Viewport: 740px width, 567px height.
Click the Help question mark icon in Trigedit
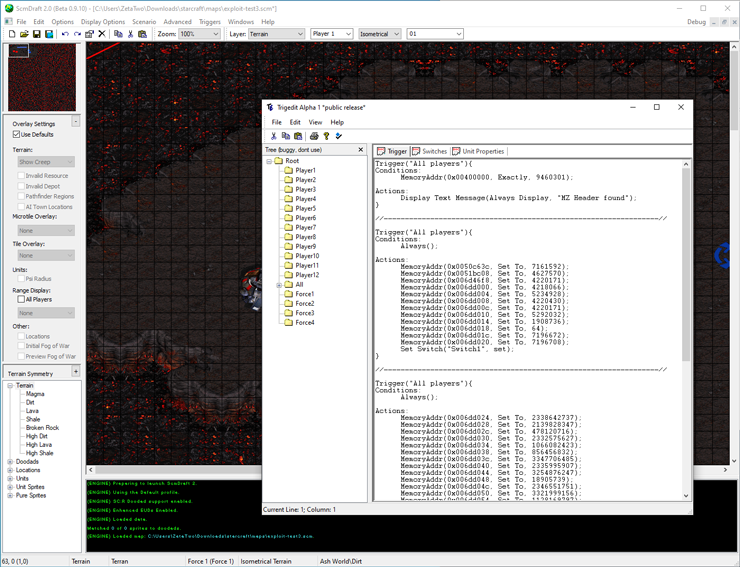326,136
